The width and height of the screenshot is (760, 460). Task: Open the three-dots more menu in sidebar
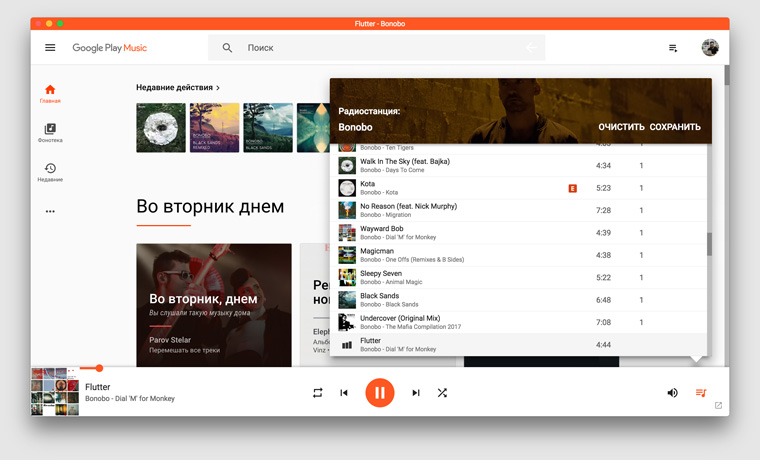pyautogui.click(x=50, y=211)
